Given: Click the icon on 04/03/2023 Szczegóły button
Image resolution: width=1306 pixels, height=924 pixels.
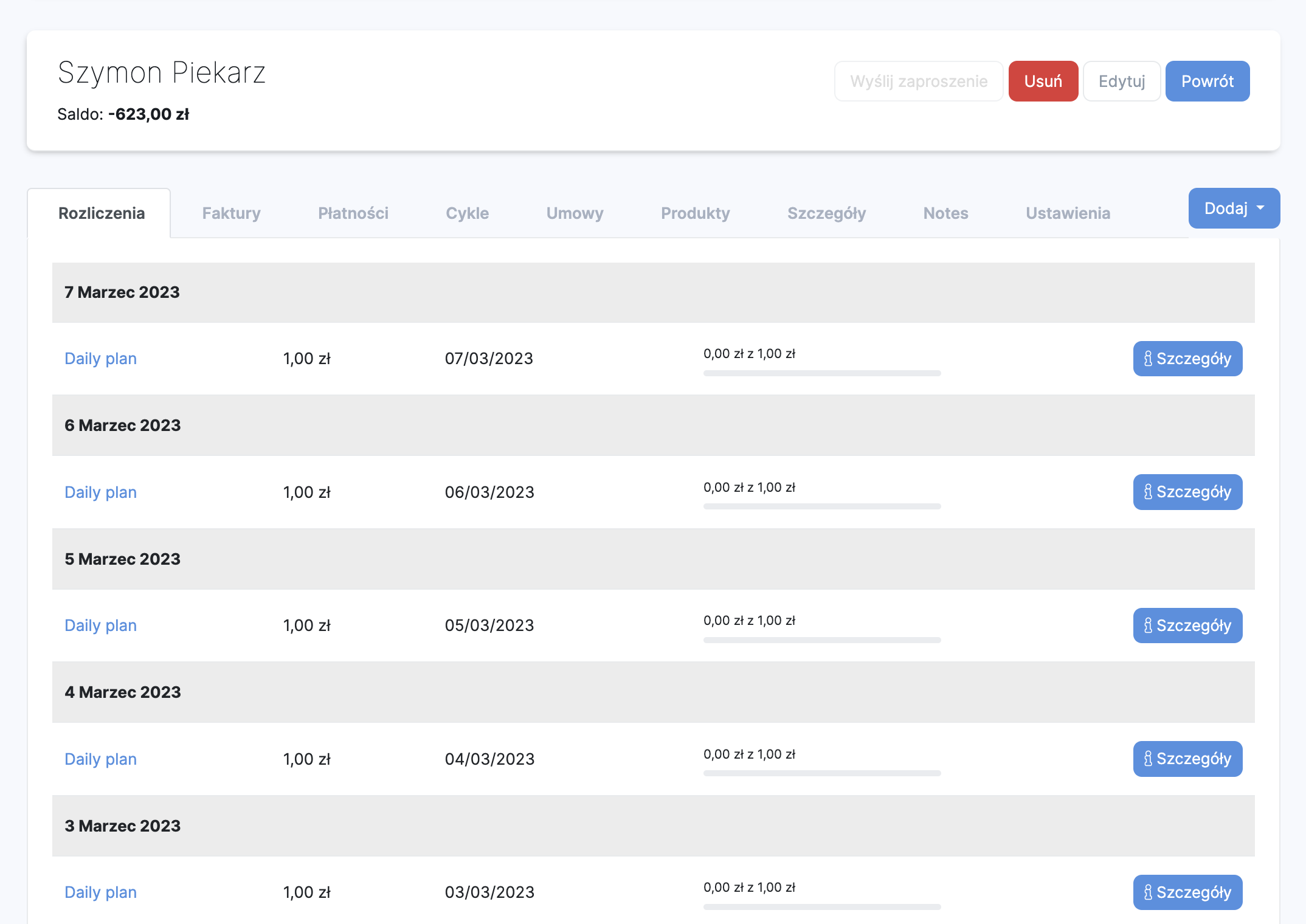Looking at the screenshot, I should (x=1147, y=759).
